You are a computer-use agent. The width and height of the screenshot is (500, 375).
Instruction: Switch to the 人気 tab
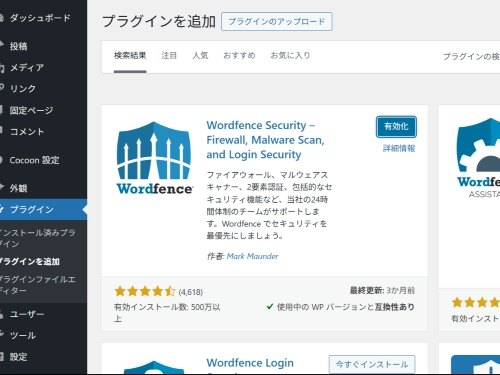point(200,56)
